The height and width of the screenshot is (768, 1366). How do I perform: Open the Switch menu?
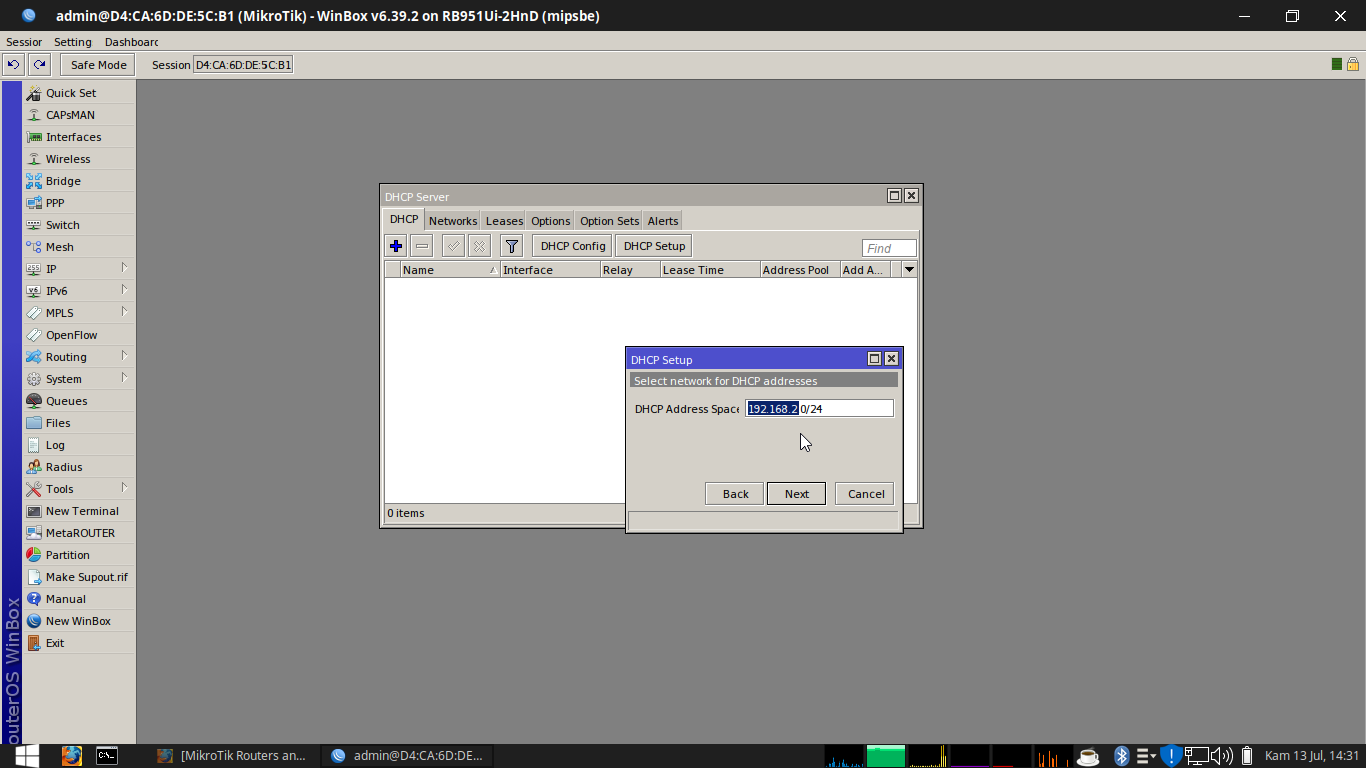[79, 225]
